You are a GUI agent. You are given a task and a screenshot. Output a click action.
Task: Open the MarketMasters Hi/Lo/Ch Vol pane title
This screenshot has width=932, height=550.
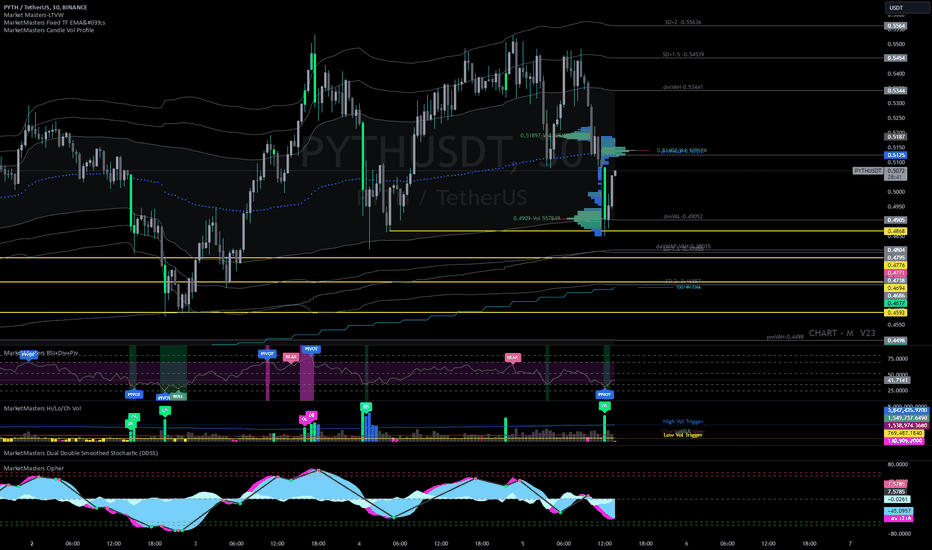42,408
